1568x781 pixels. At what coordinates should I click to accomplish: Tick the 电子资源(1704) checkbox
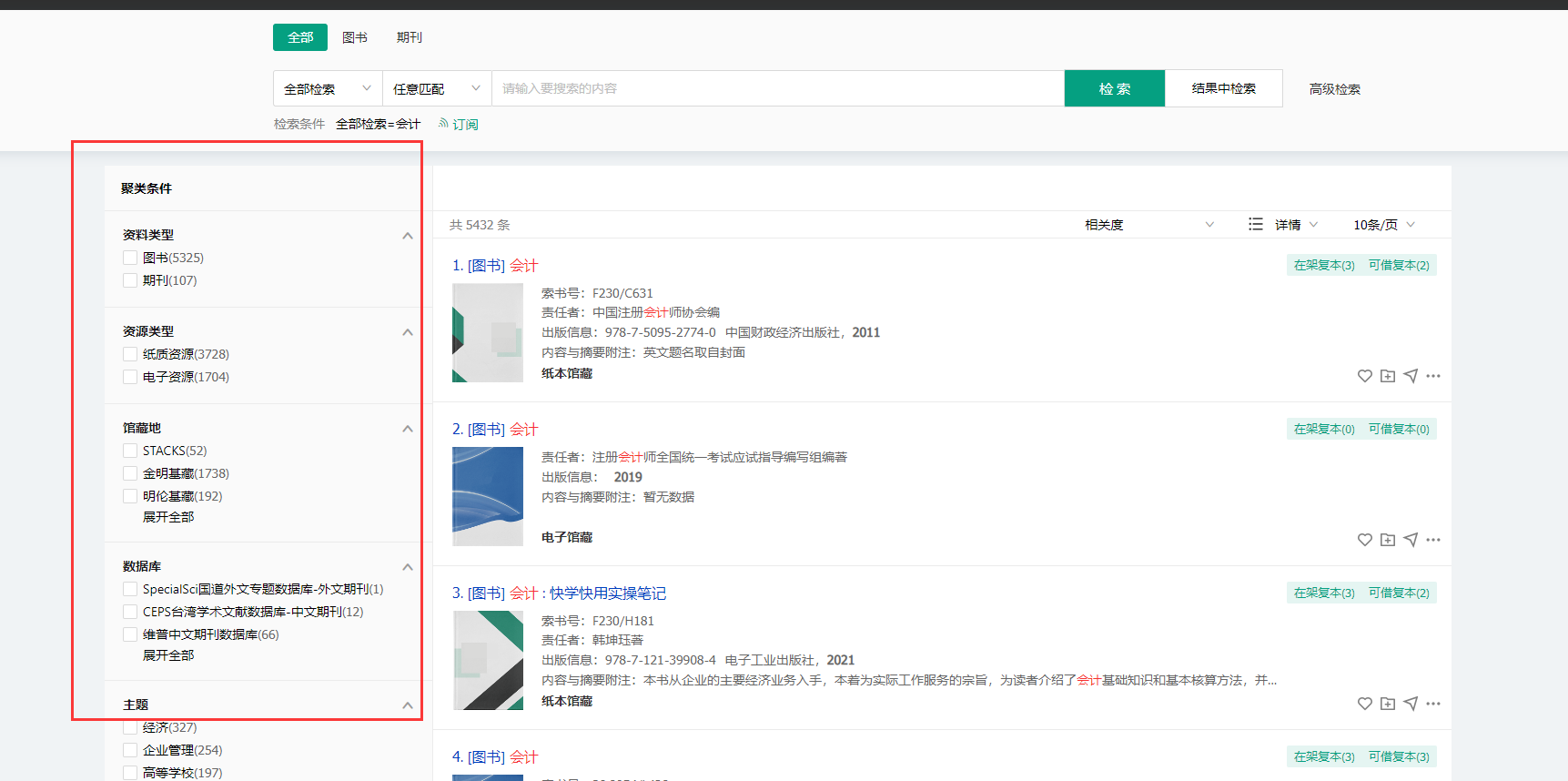click(130, 377)
